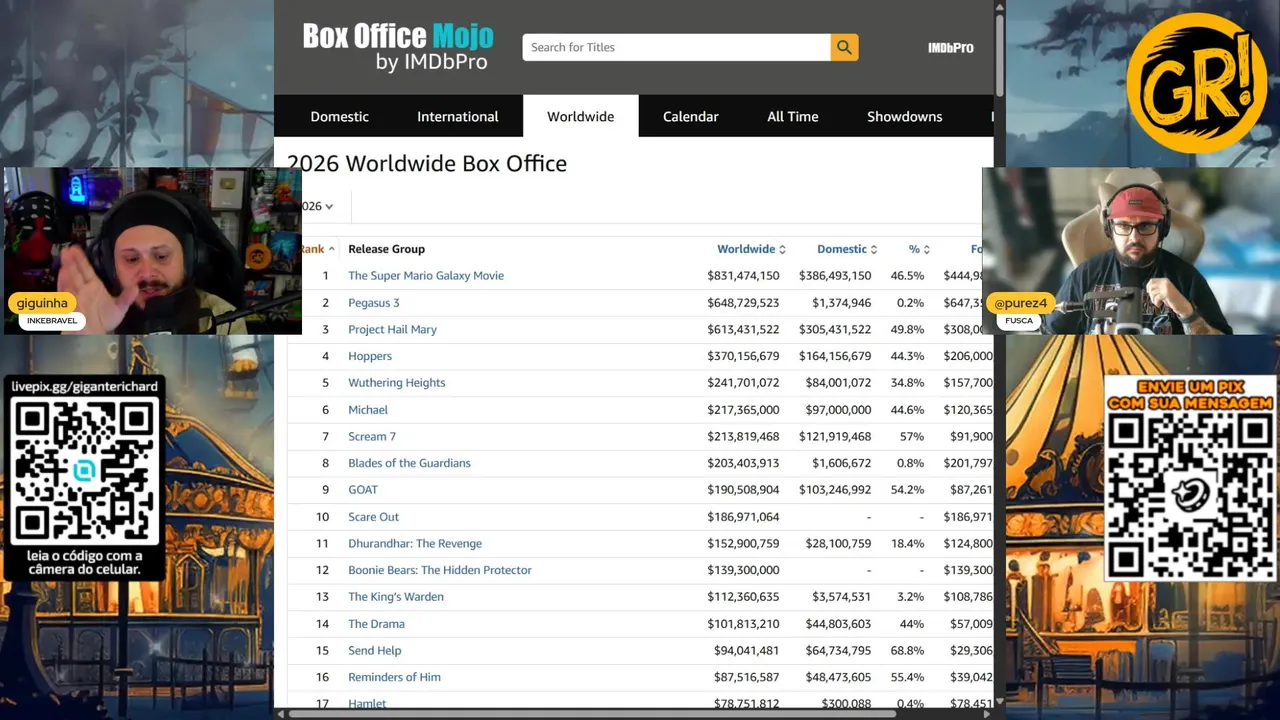This screenshot has height=720, width=1280.
Task: Open The Super Mario Galaxy Movie link
Action: coord(426,276)
